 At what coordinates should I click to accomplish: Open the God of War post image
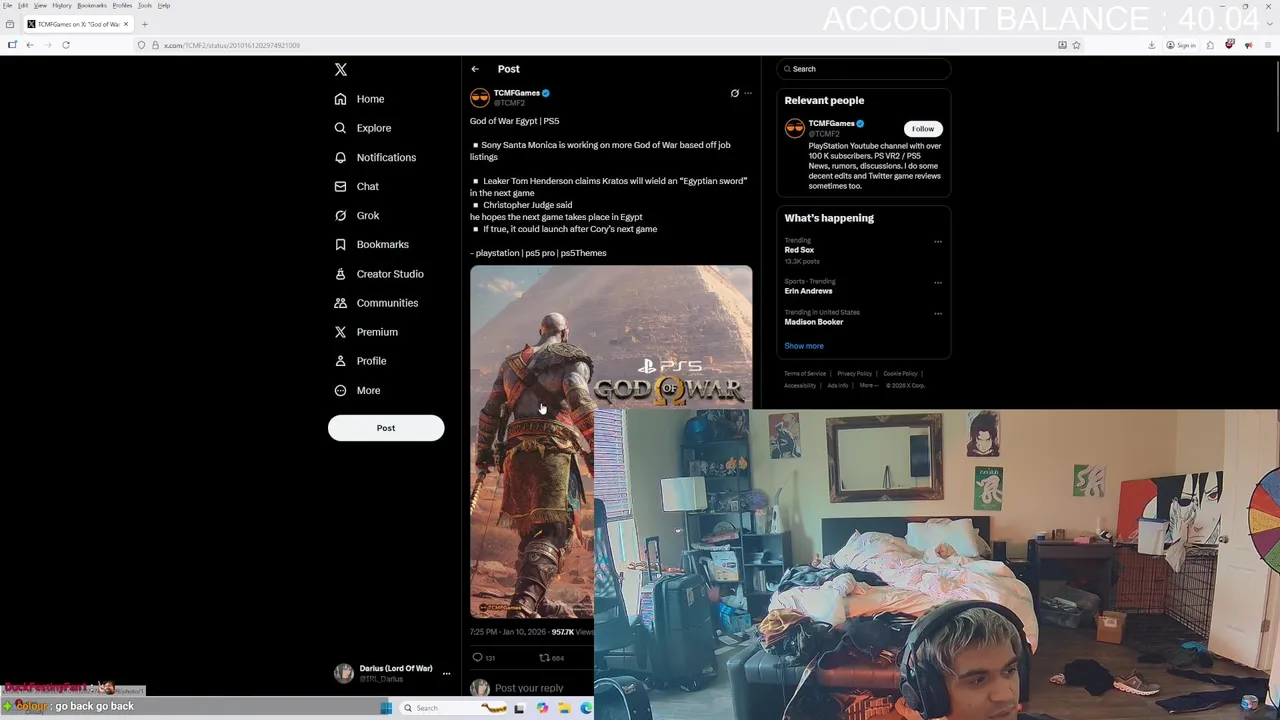[611, 440]
